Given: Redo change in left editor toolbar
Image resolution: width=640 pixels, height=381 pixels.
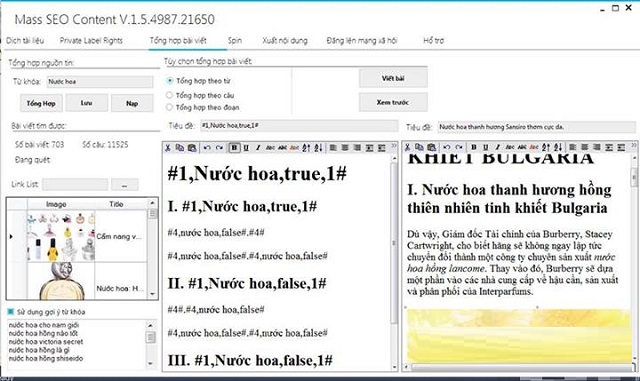Looking at the screenshot, I should (219, 148).
